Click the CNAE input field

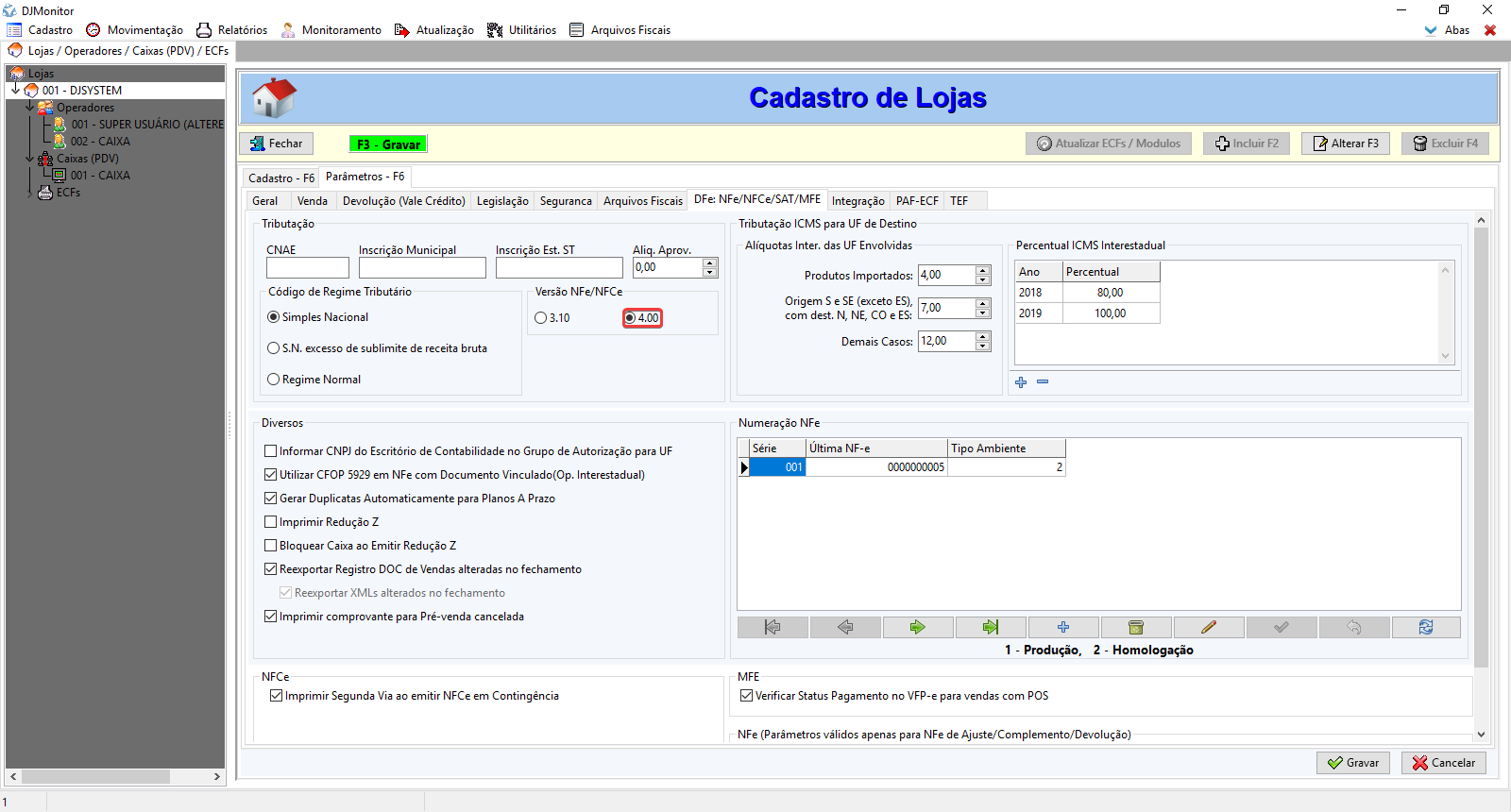307,268
